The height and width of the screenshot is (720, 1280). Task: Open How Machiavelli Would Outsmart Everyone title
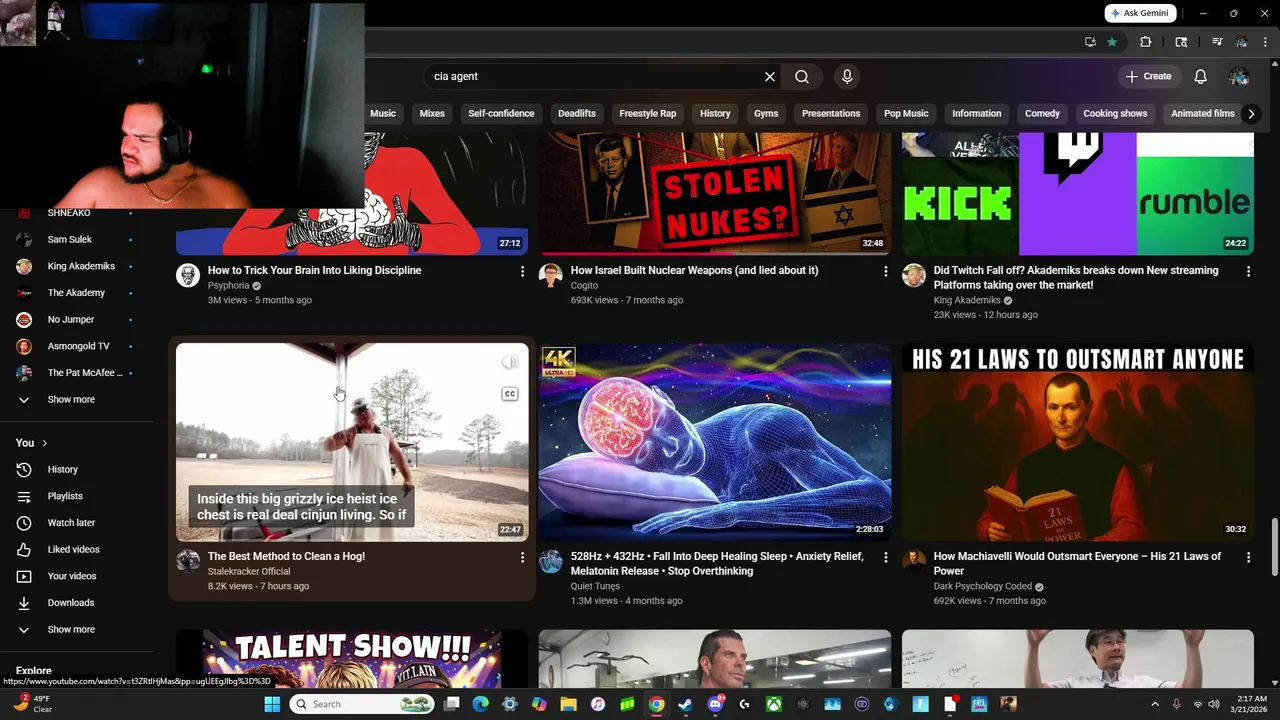coord(1077,564)
